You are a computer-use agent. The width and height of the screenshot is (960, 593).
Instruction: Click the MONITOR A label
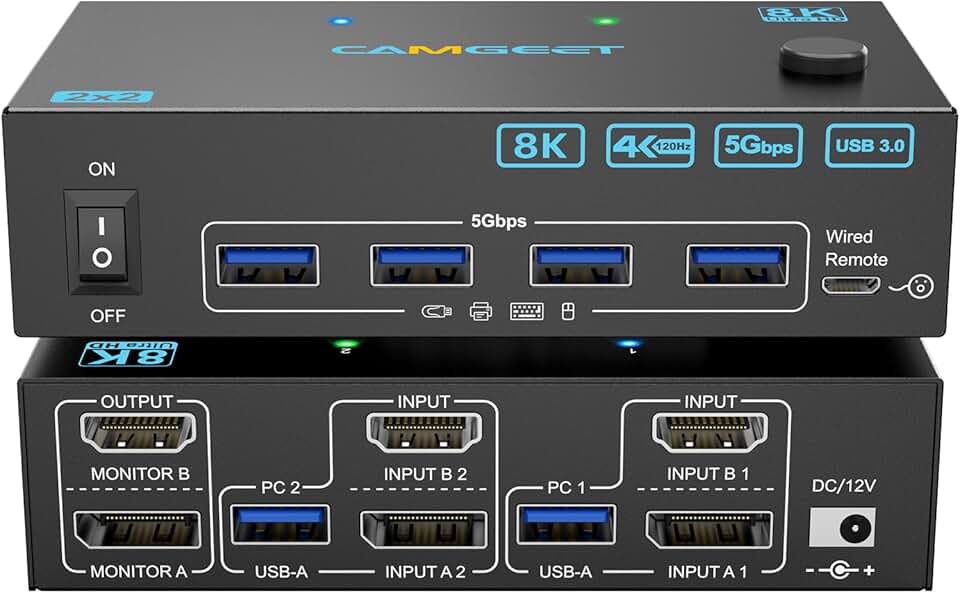[138, 572]
